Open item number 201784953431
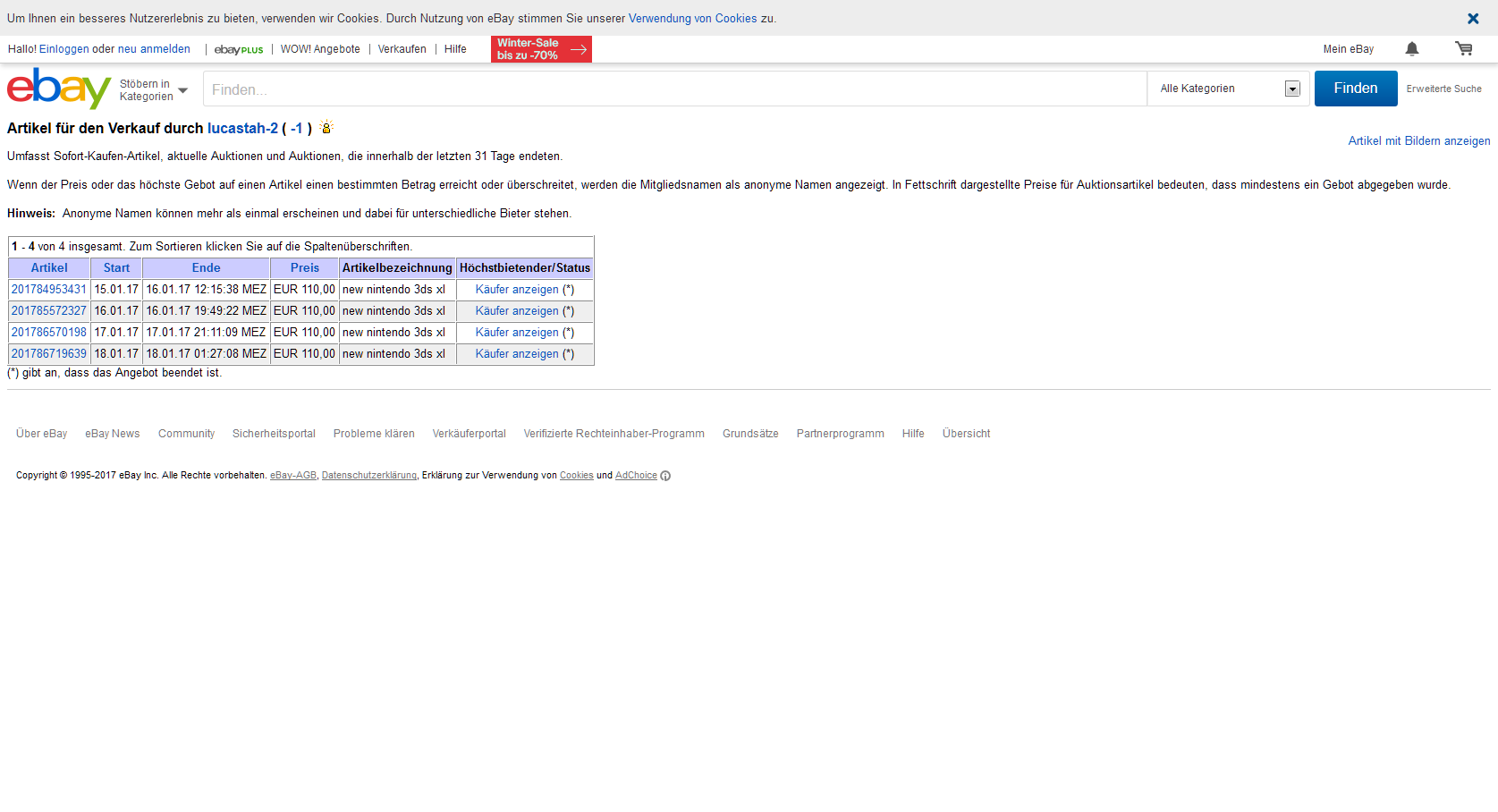The image size is (1498, 812). coord(49,289)
